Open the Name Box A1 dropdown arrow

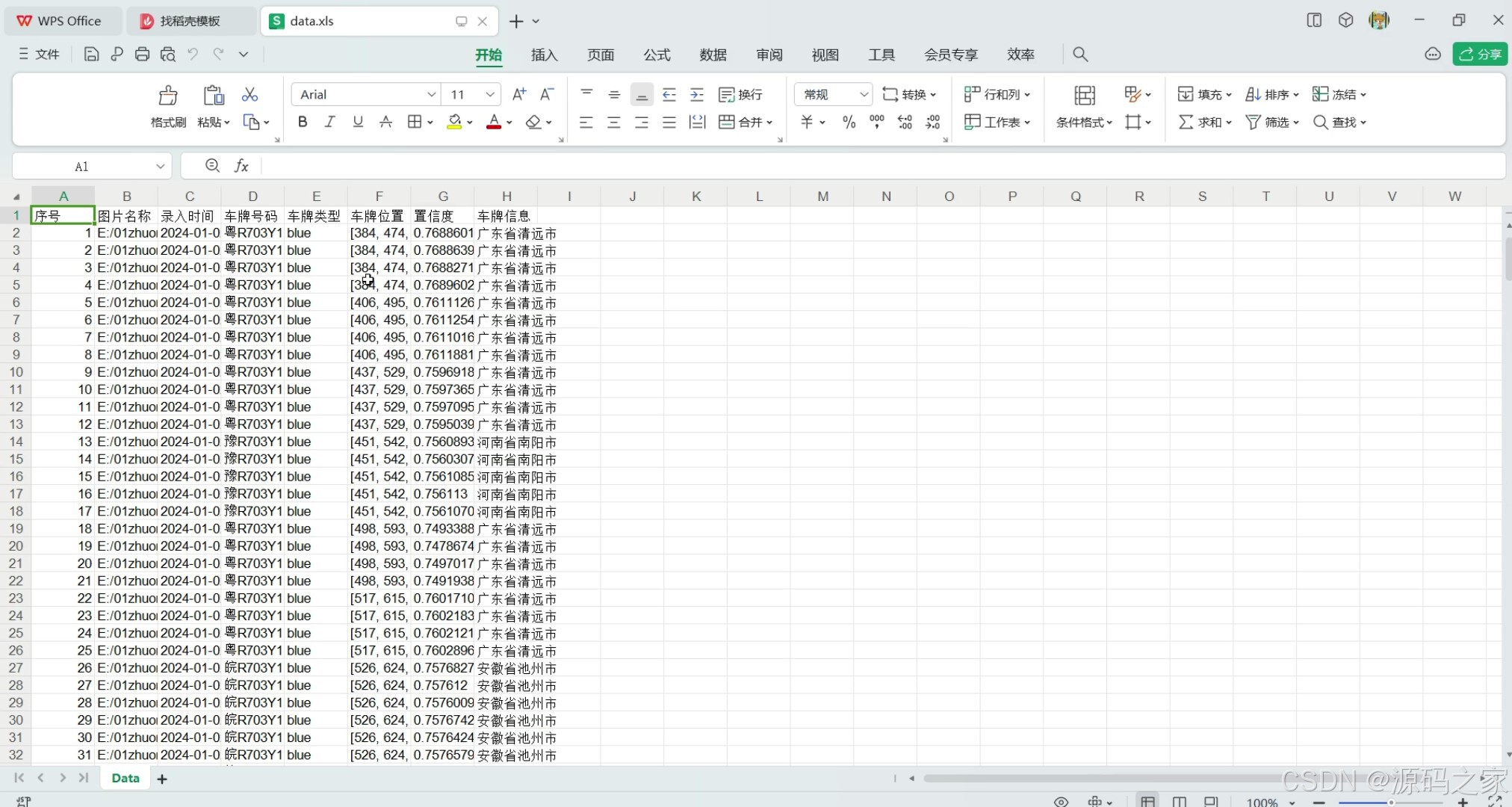160,166
